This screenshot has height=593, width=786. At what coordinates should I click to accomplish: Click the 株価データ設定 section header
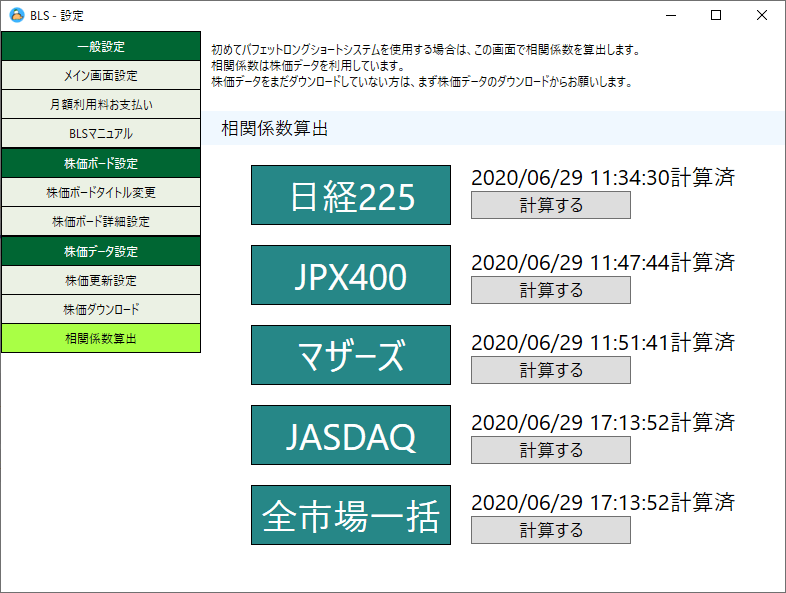101,251
